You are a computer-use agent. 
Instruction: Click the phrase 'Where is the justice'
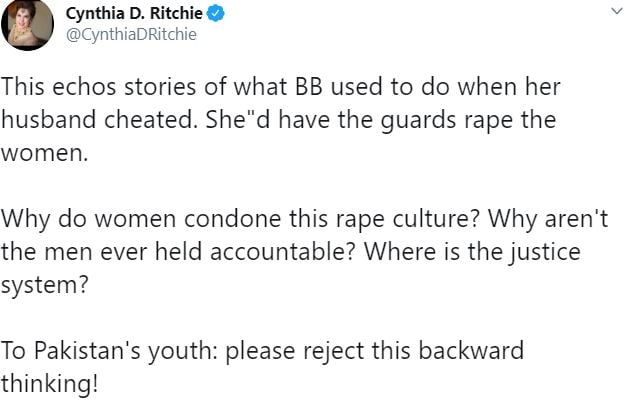(472, 252)
